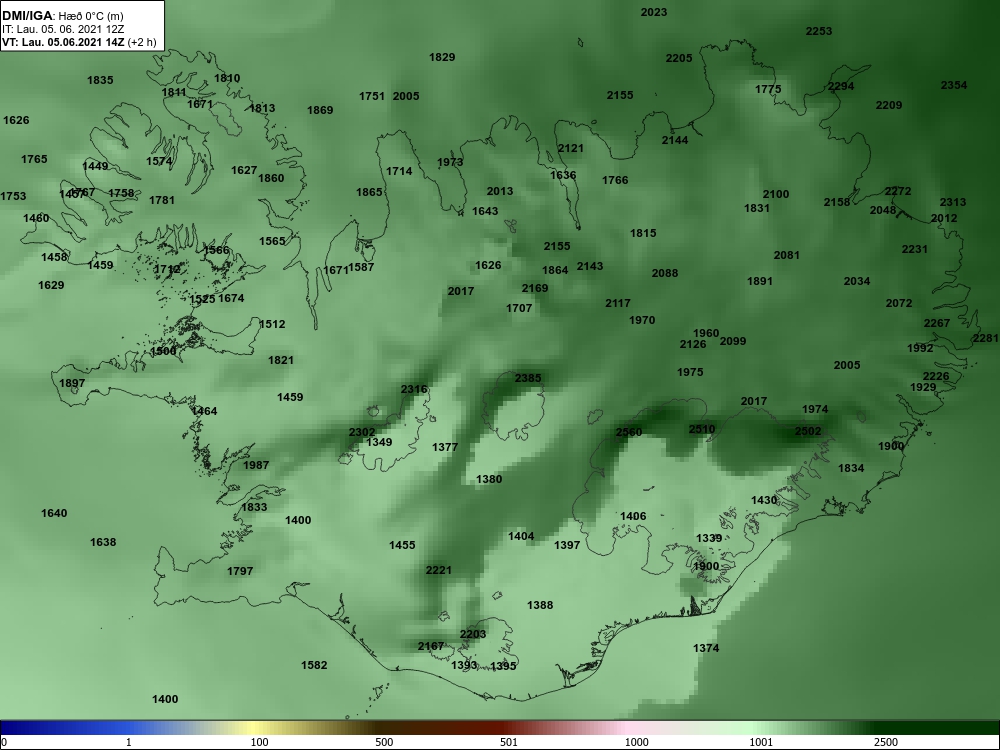Viewport: 1000px width, 750px height.
Task: Click map value 1797
Action: [240, 571]
